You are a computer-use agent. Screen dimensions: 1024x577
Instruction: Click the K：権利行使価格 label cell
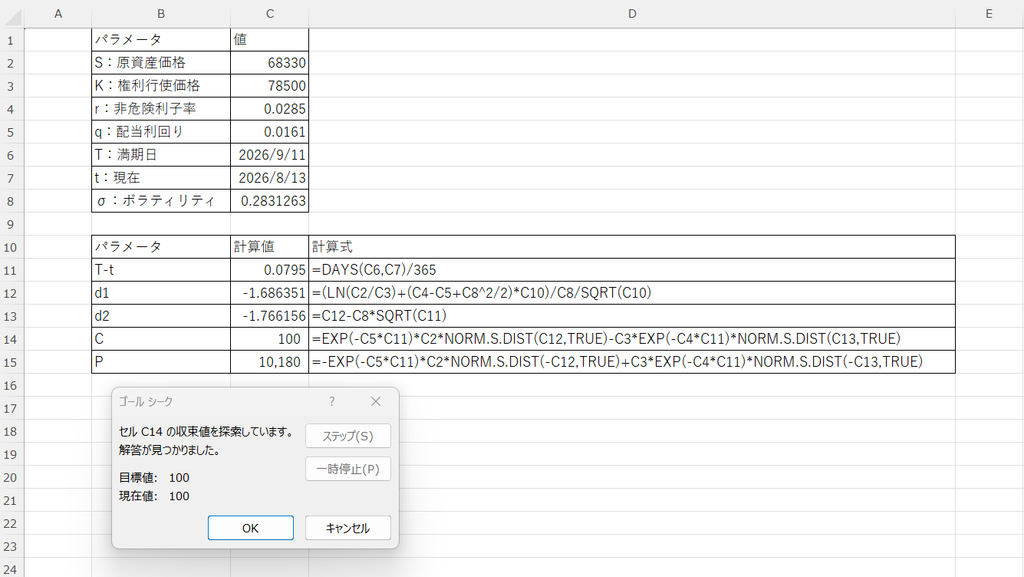pos(161,86)
